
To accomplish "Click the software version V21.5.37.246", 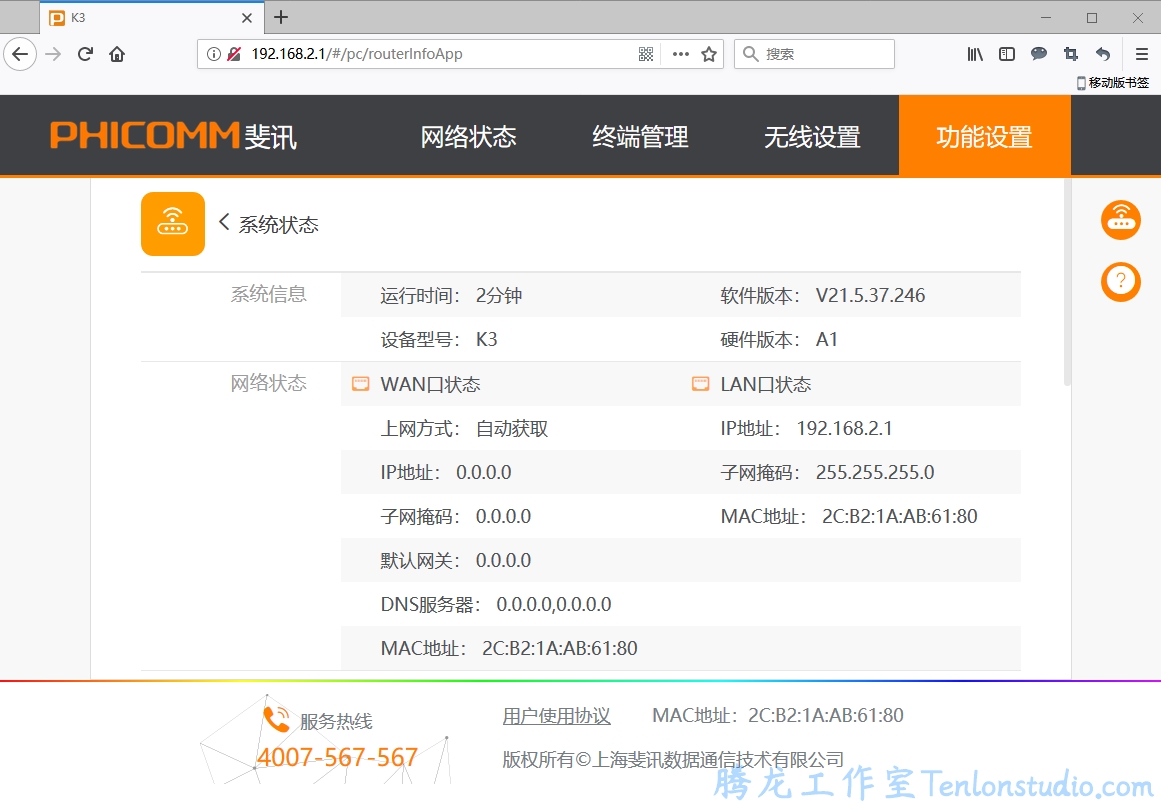I will [871, 295].
